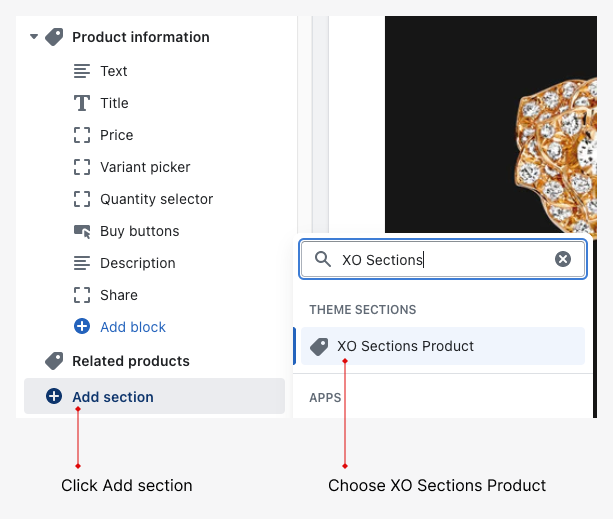Click the Product information tag icon
The image size is (613, 519).
55,37
